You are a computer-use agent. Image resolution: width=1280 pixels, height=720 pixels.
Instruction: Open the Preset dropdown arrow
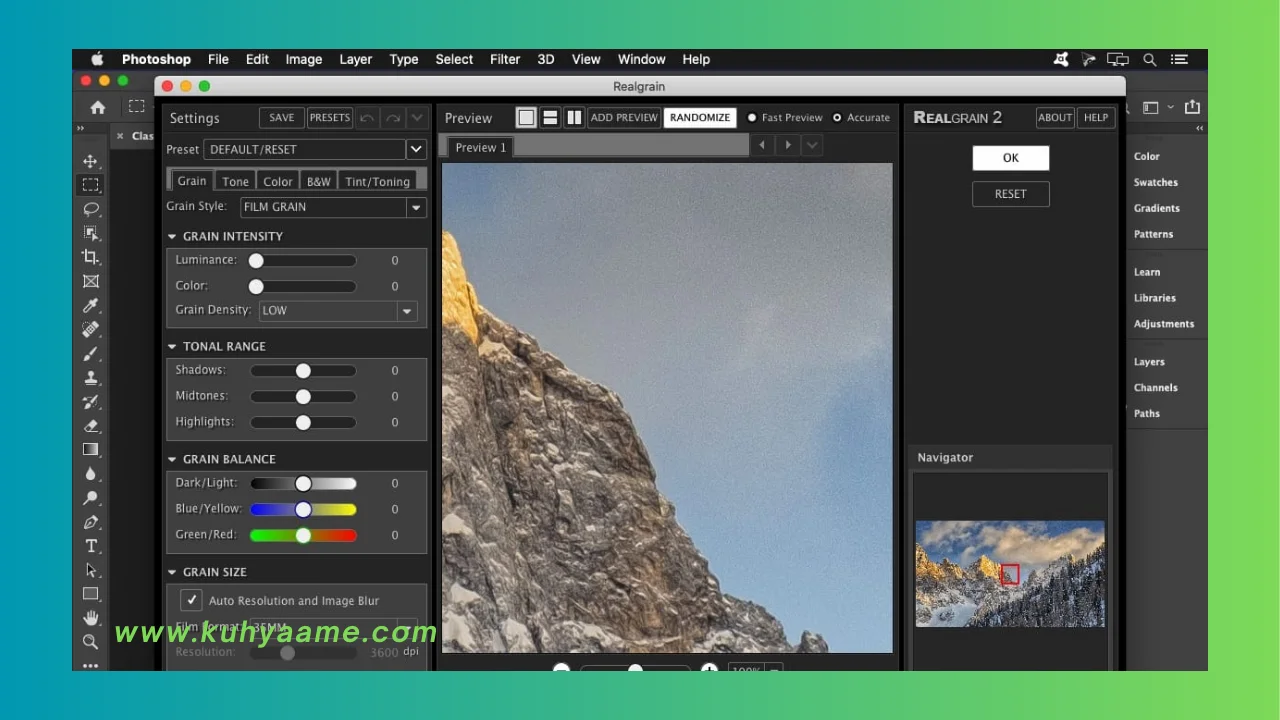point(416,149)
